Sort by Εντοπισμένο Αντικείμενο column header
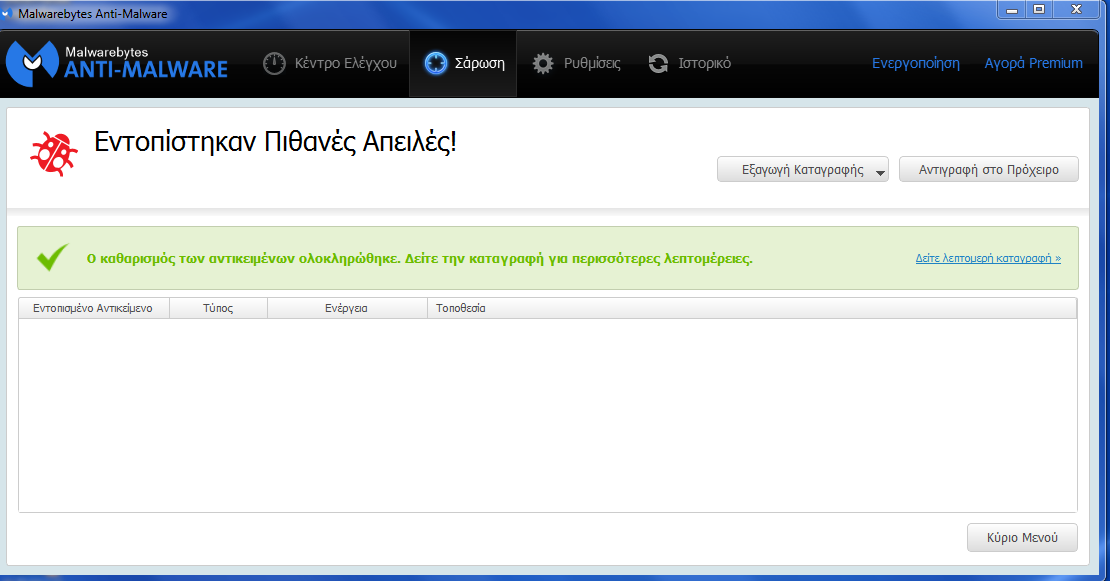Image resolution: width=1110 pixels, height=581 pixels. tap(93, 309)
